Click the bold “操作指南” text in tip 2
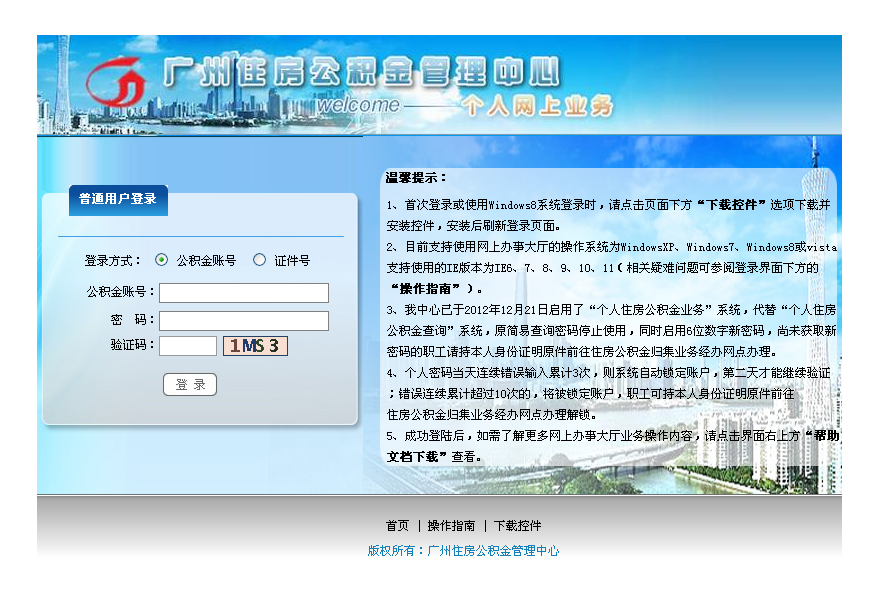This screenshot has height=616, width=881. click(x=425, y=289)
